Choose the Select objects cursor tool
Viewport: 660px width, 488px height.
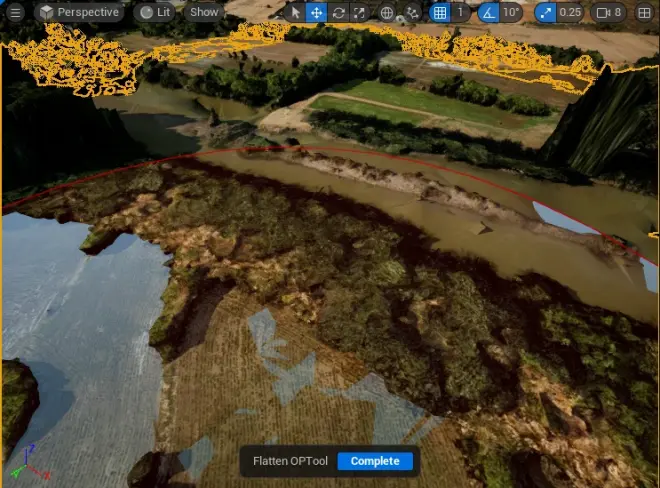295,13
